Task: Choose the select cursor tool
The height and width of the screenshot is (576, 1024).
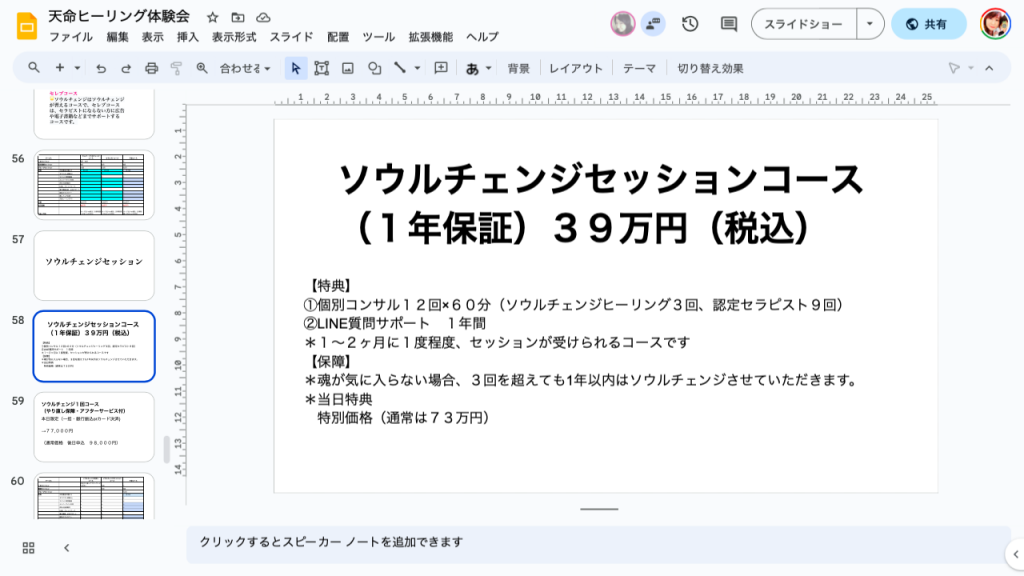Action: tap(296, 68)
